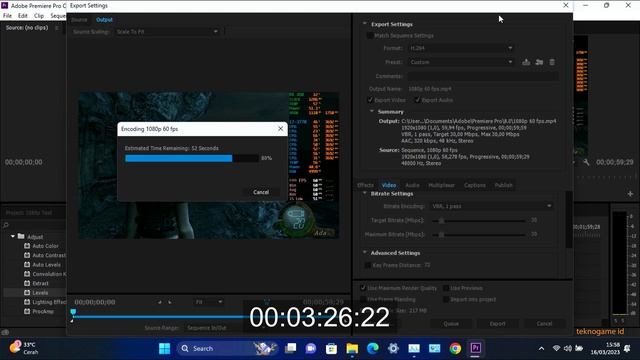
Task: Switch to the Source tab
Action: 79,20
